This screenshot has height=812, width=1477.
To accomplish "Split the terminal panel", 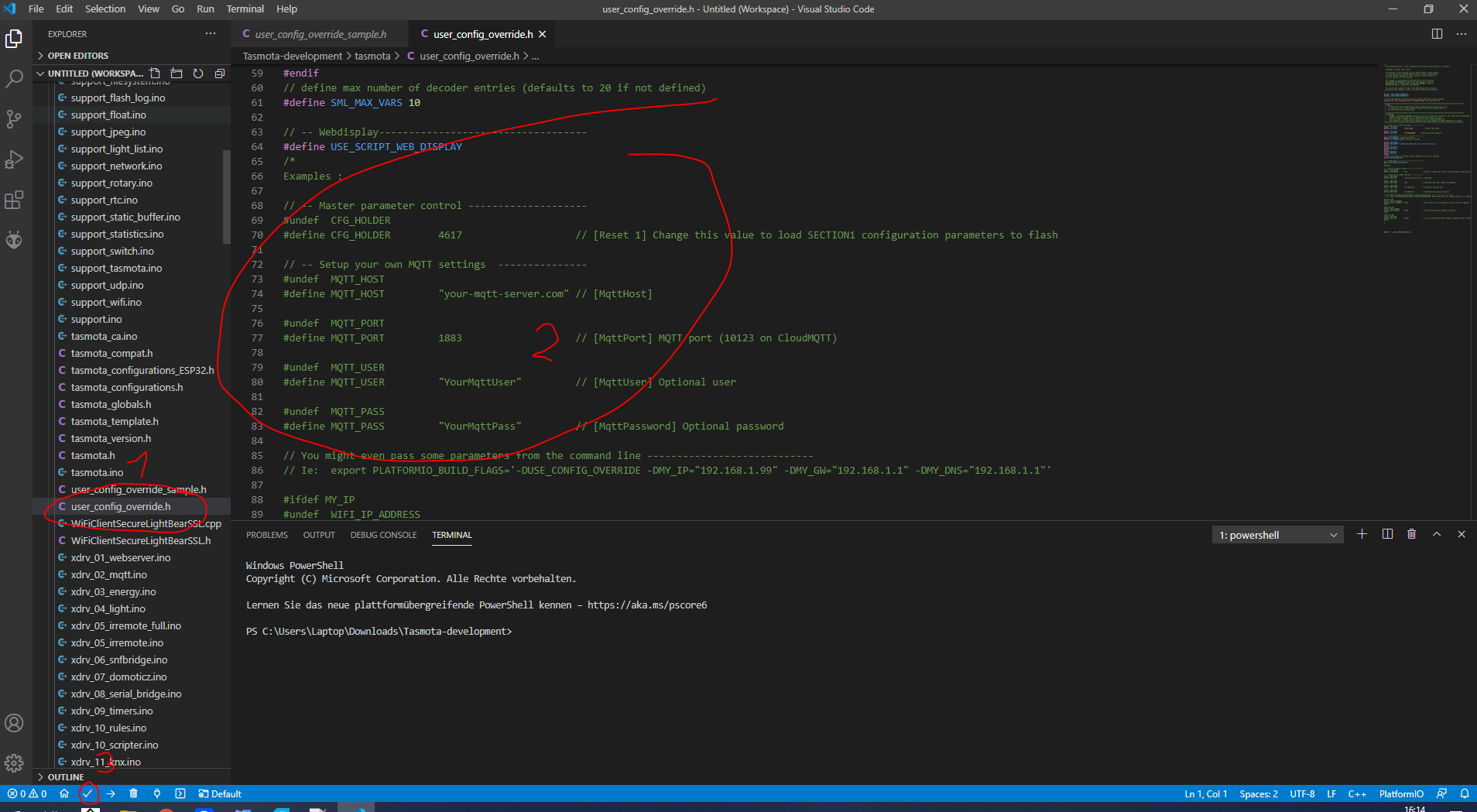I will coord(1387,534).
